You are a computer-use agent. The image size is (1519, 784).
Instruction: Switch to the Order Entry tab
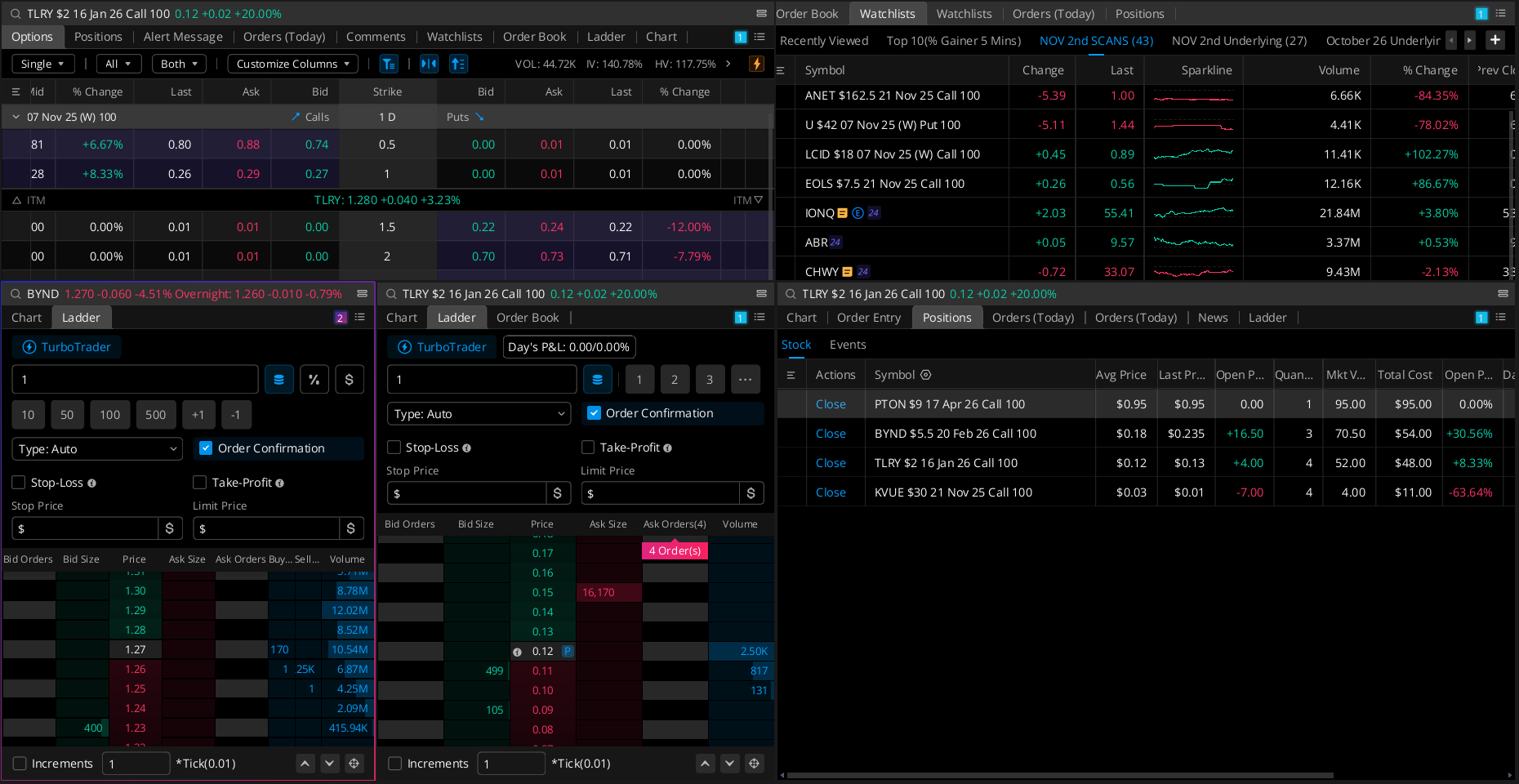click(868, 318)
